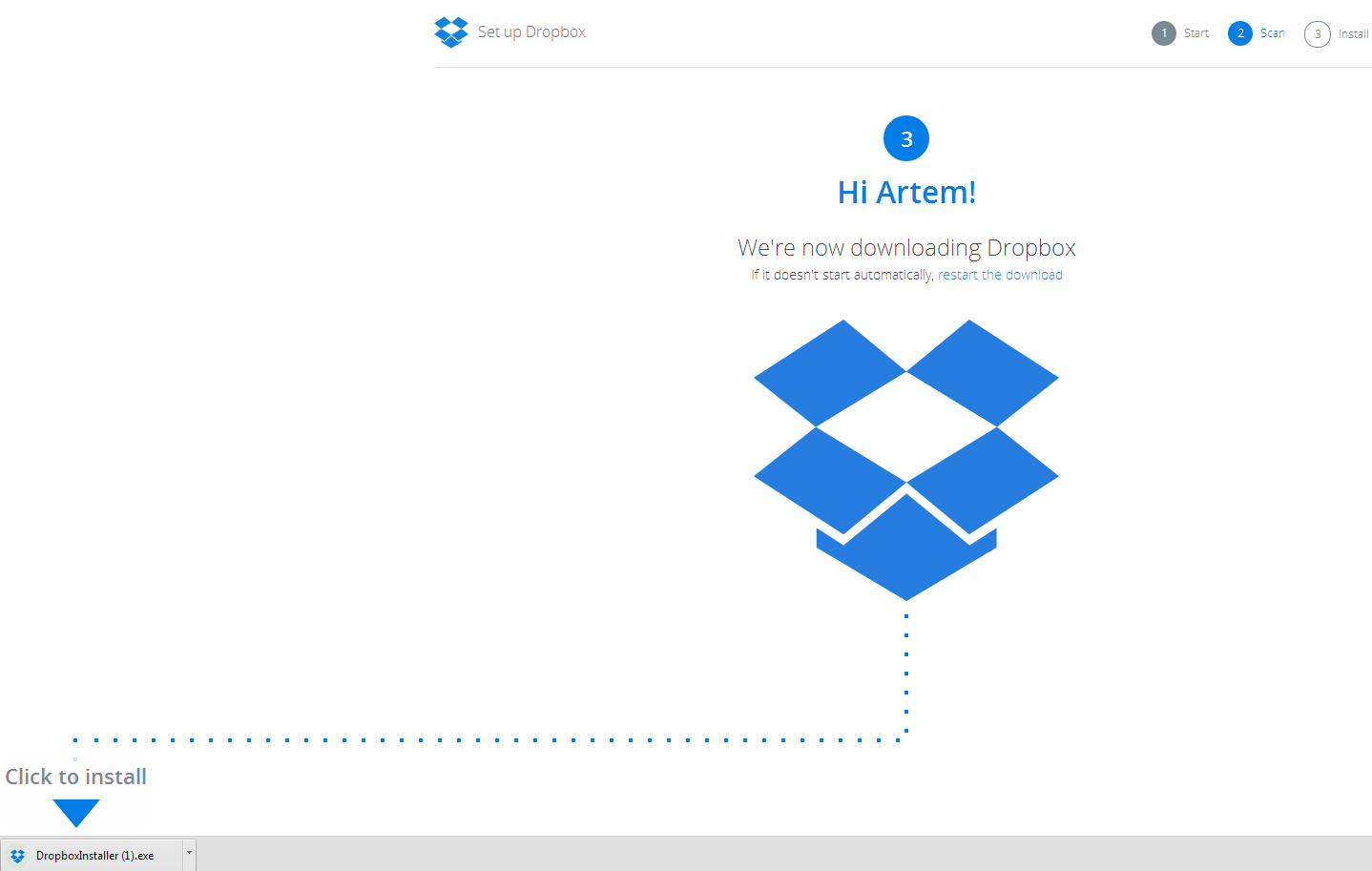Viewport: 1372px width, 871px height.
Task: Open the DropboxInstaller download options dropdown
Action: (x=188, y=855)
